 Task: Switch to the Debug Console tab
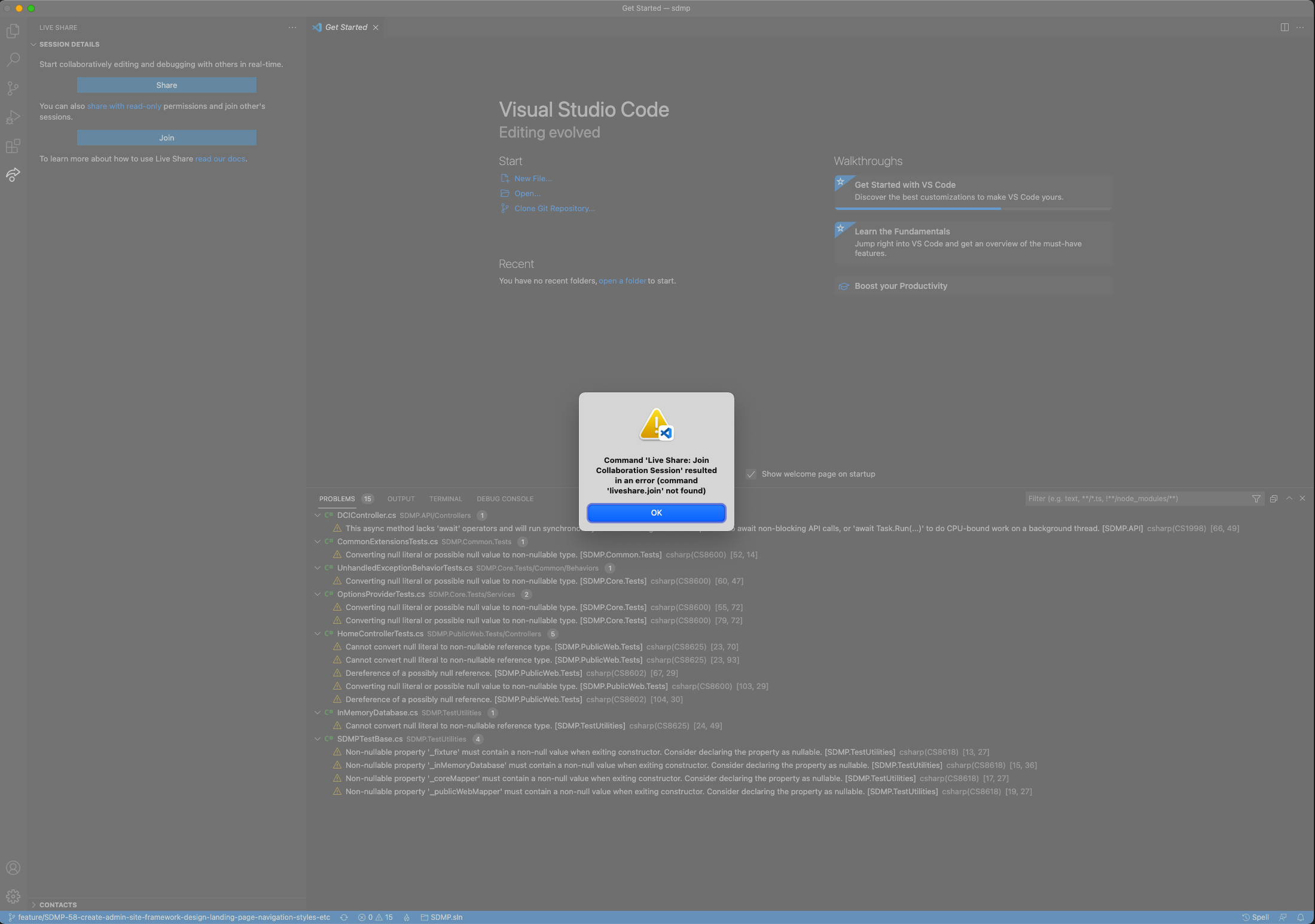[505, 498]
